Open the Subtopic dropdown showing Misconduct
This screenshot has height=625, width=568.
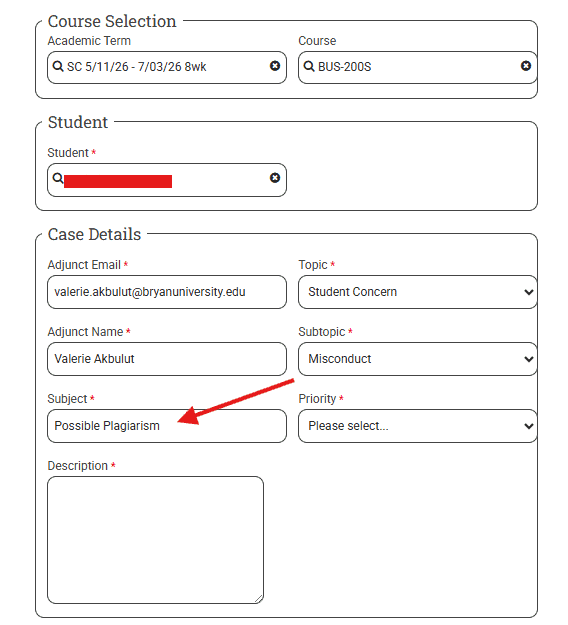pyautogui.click(x=418, y=359)
